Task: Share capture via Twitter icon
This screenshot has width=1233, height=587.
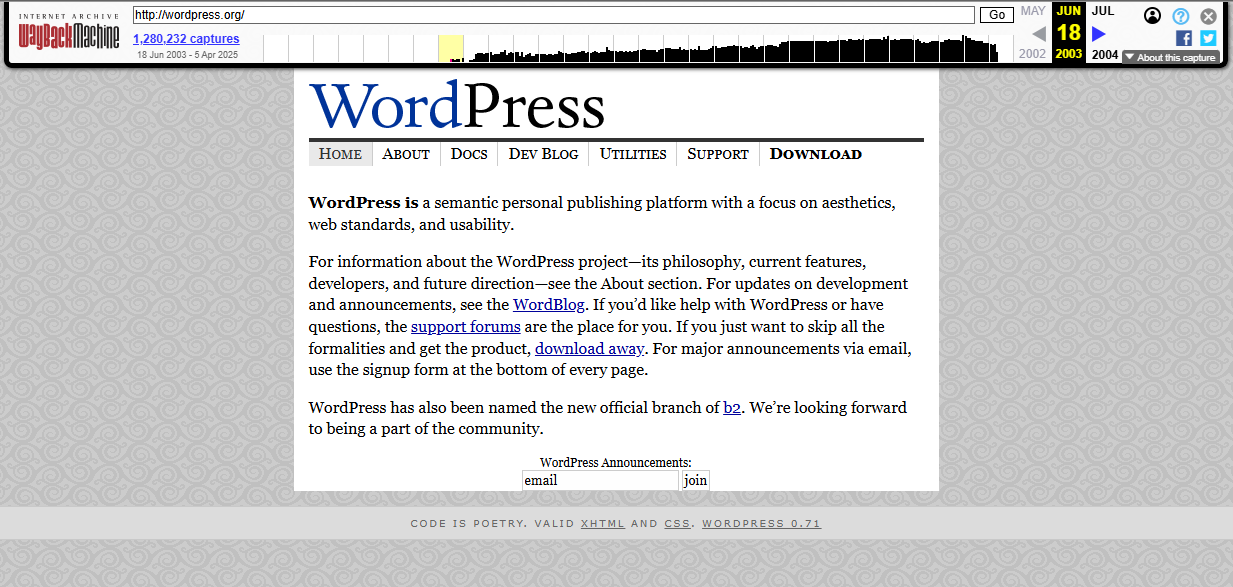Action: 1208,38
